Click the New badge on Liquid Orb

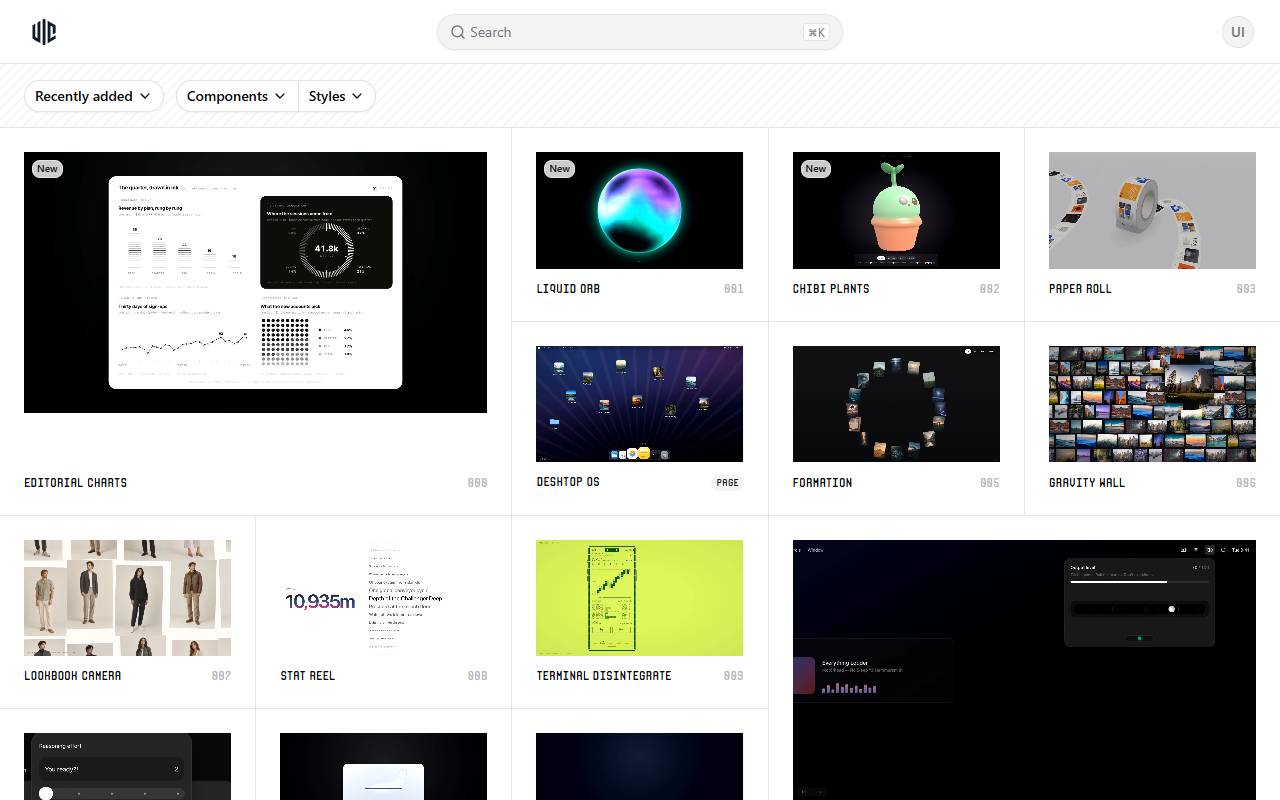(559, 169)
